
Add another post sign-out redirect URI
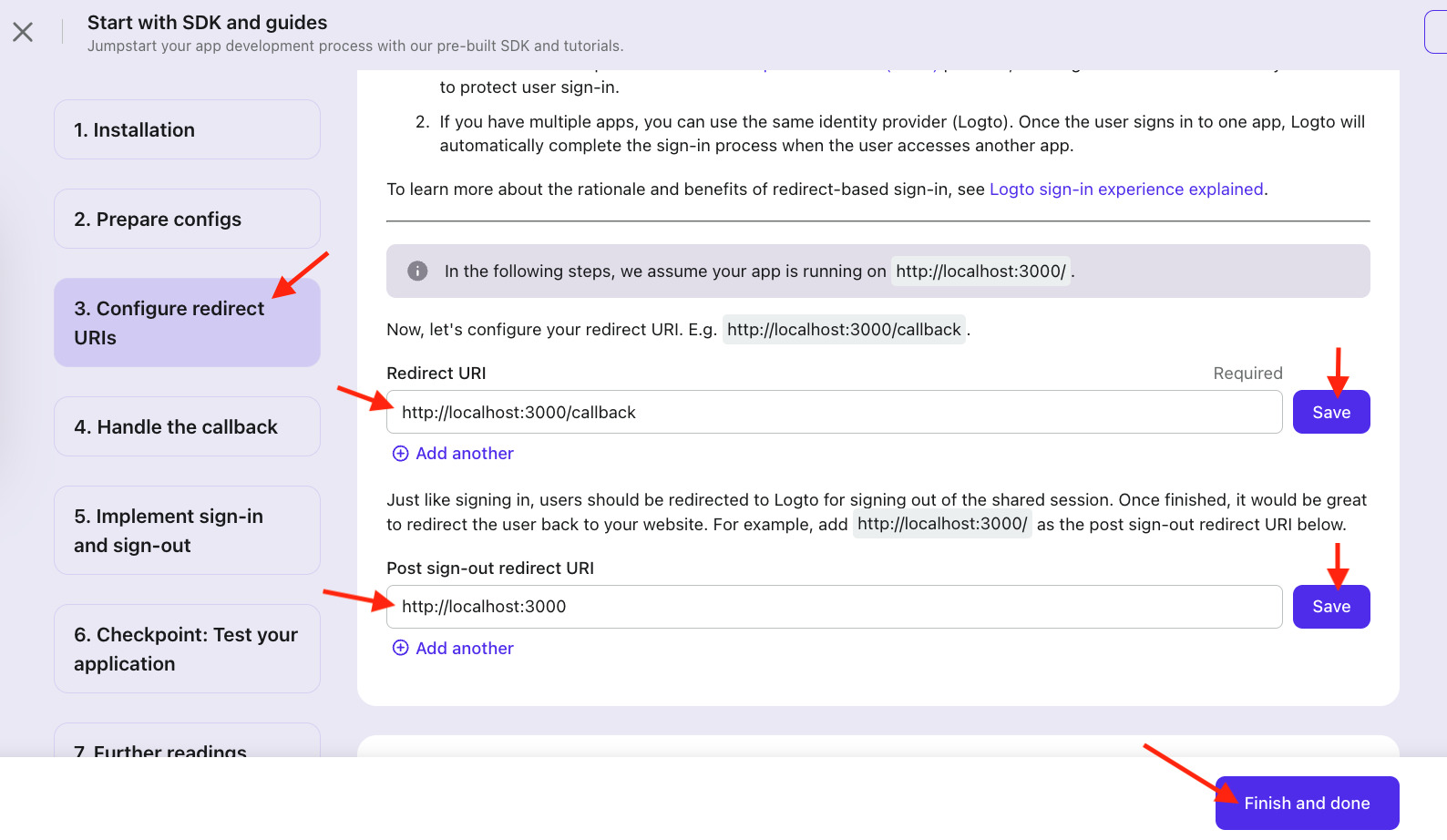(453, 648)
